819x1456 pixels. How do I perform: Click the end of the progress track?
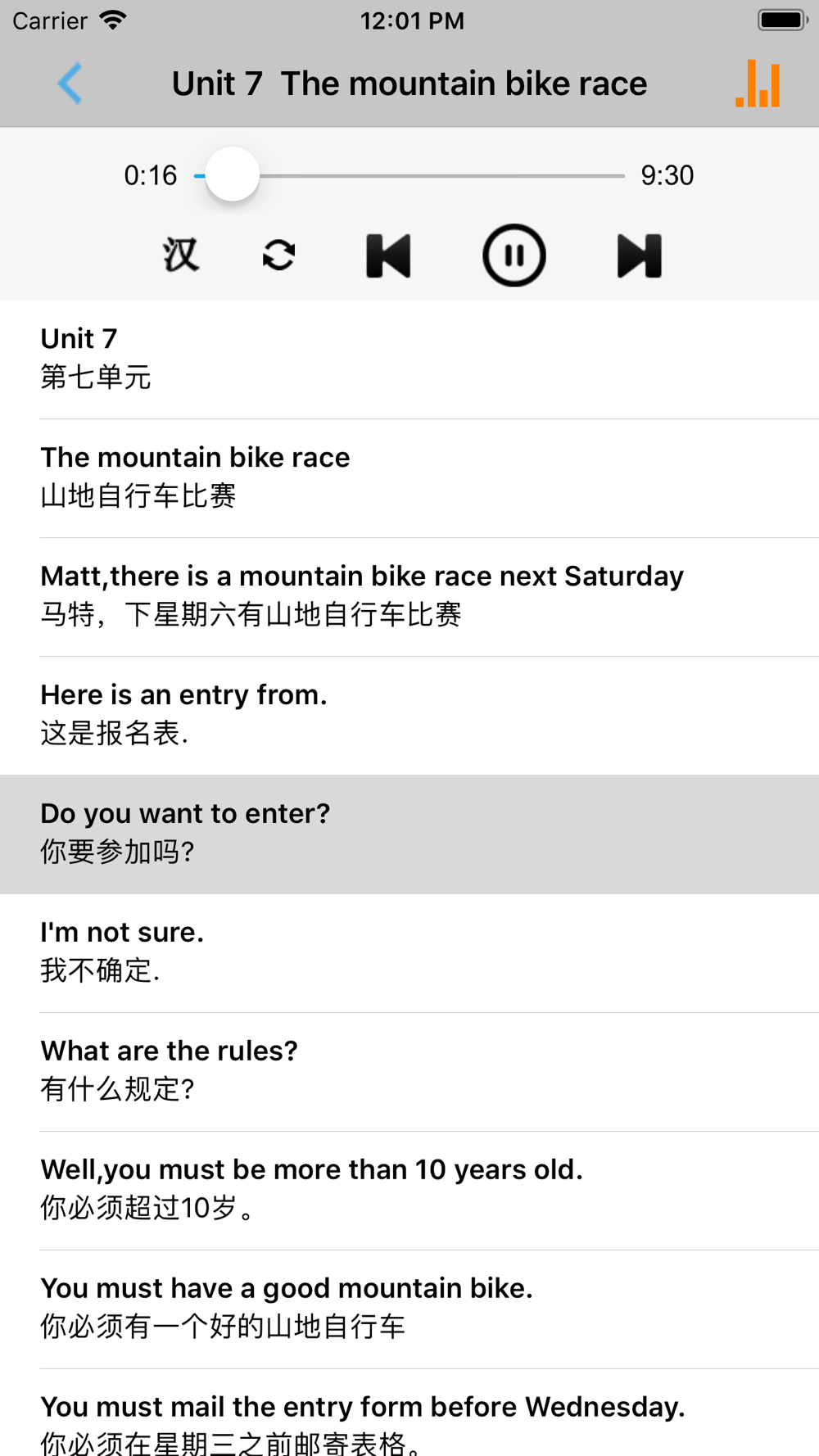(622, 175)
